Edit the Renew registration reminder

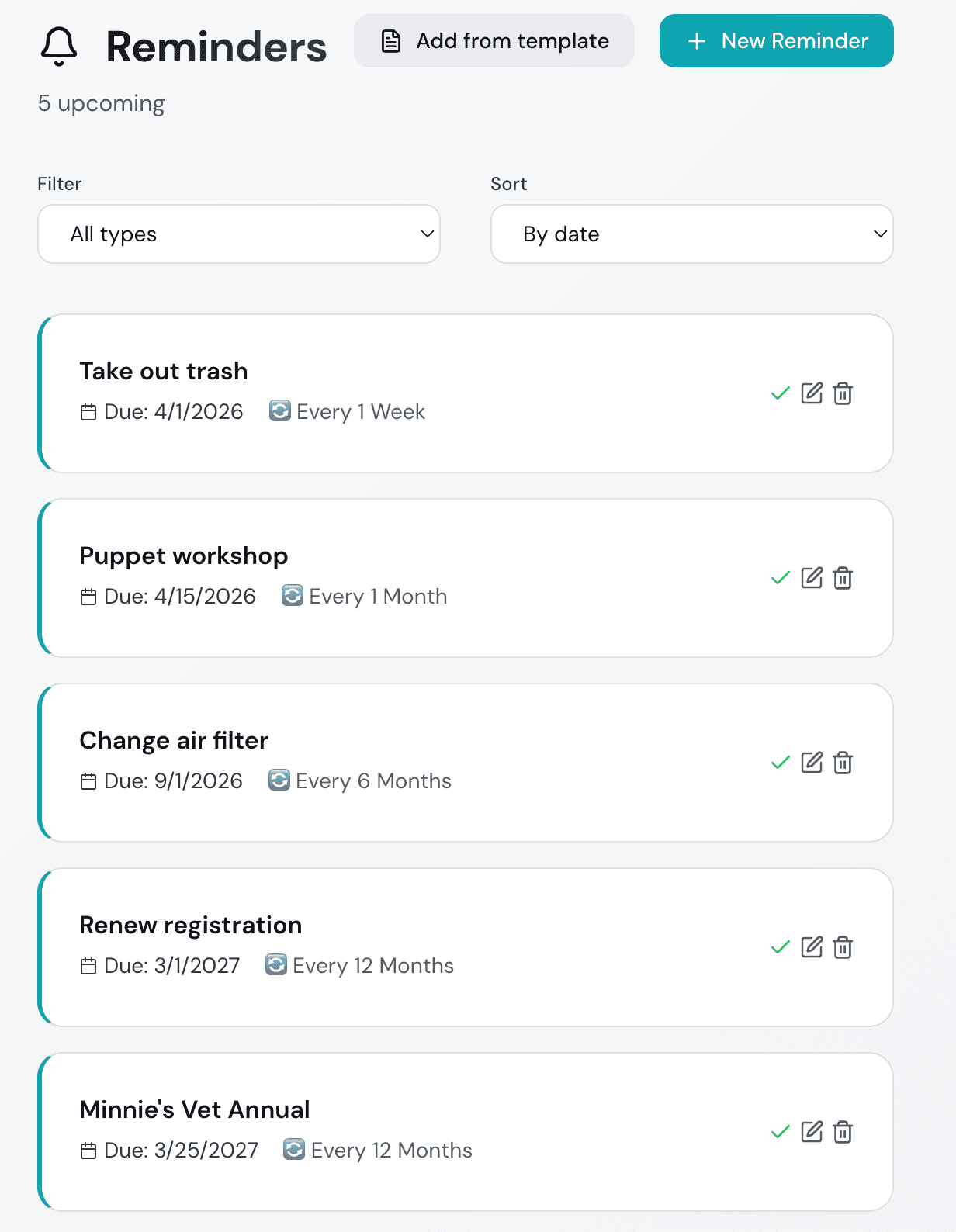pyautogui.click(x=812, y=947)
